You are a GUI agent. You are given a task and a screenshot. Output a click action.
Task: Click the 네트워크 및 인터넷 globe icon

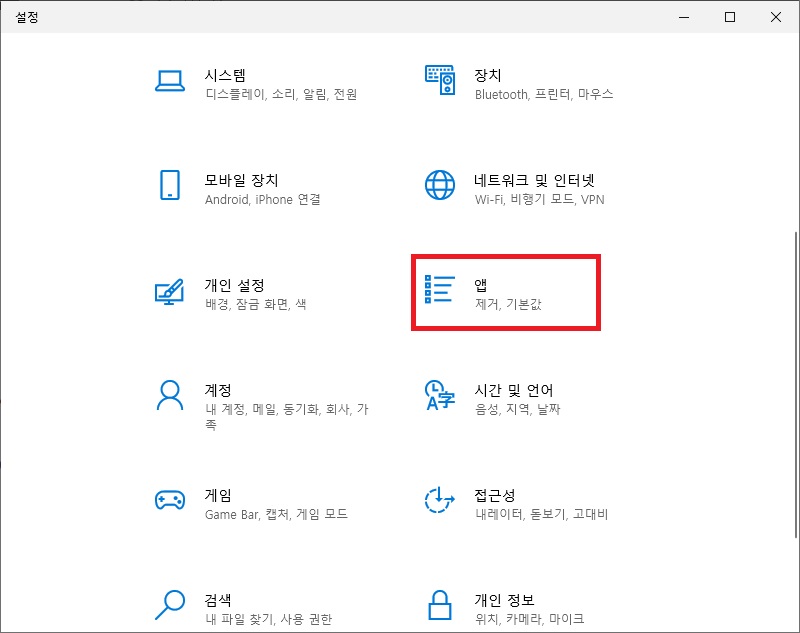click(x=440, y=185)
